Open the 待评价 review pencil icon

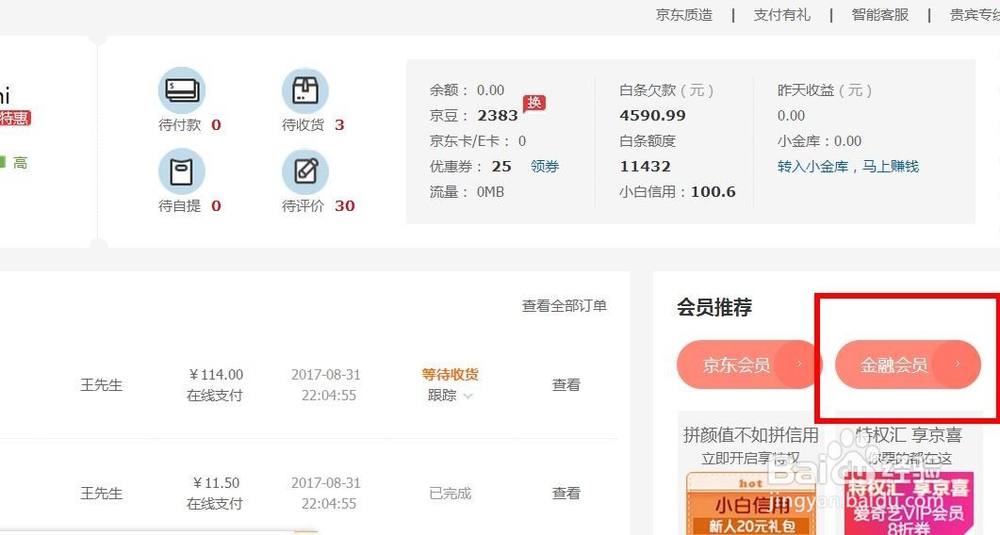coord(305,172)
